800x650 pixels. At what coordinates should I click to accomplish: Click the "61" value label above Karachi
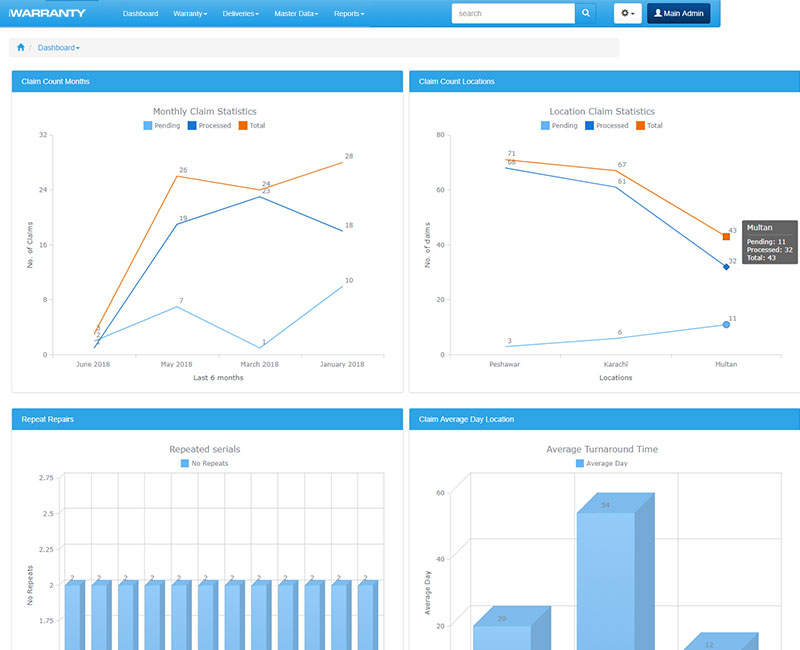(x=622, y=181)
